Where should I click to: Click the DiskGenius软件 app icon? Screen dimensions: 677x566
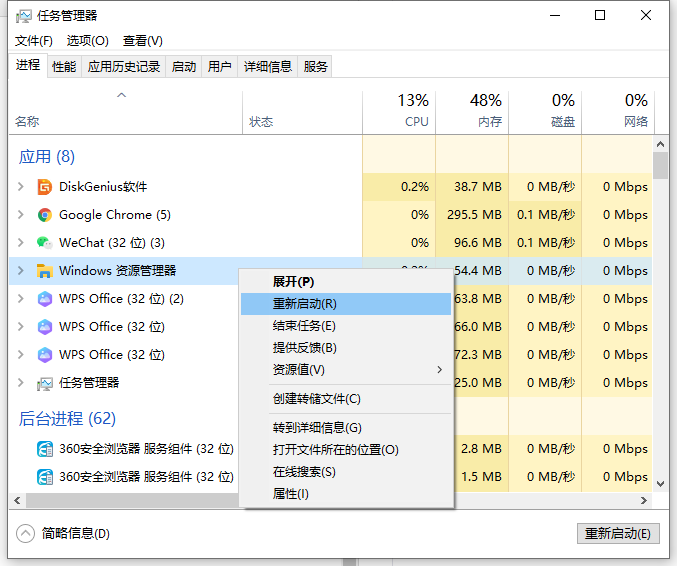point(45,187)
